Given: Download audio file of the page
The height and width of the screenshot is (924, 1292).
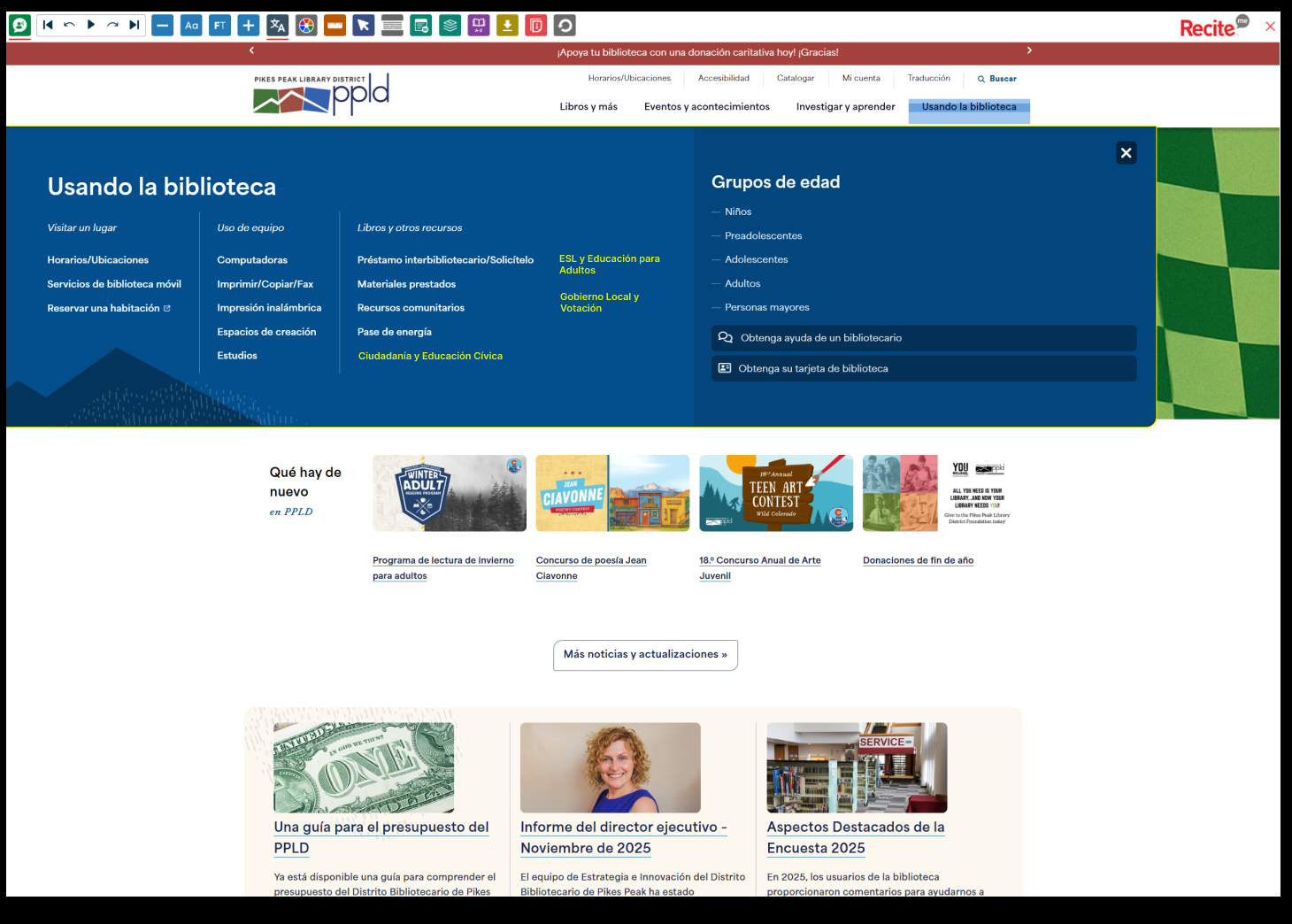Looking at the screenshot, I should 507,26.
